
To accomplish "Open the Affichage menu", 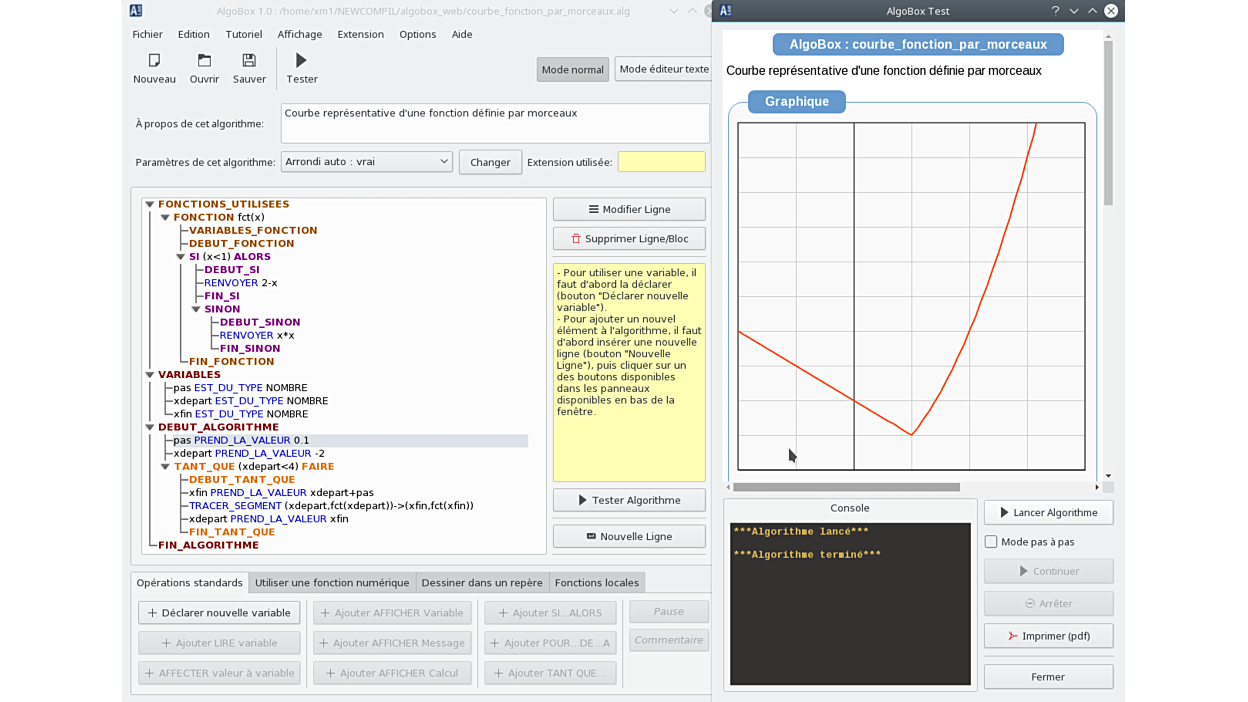I will point(299,34).
